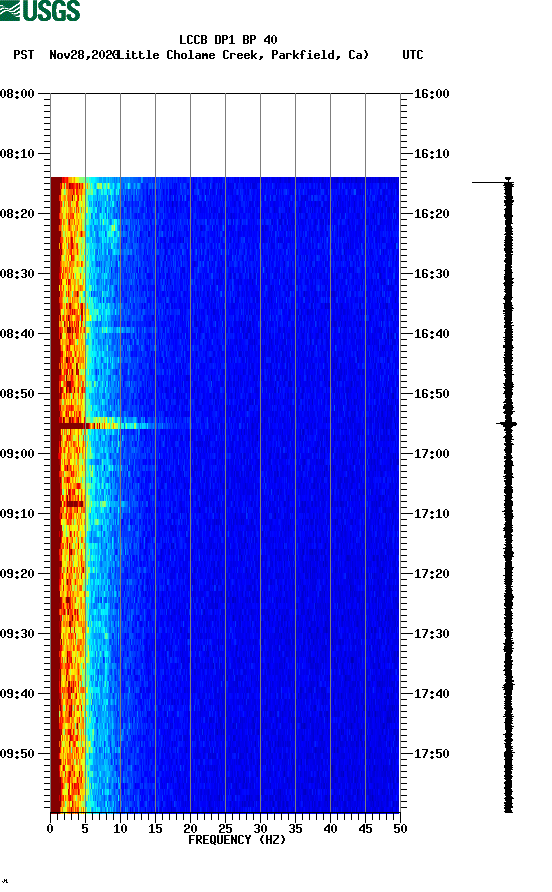Click the '30' frequency axis tick label
Viewport: 552px width, 892px height.
(260, 828)
